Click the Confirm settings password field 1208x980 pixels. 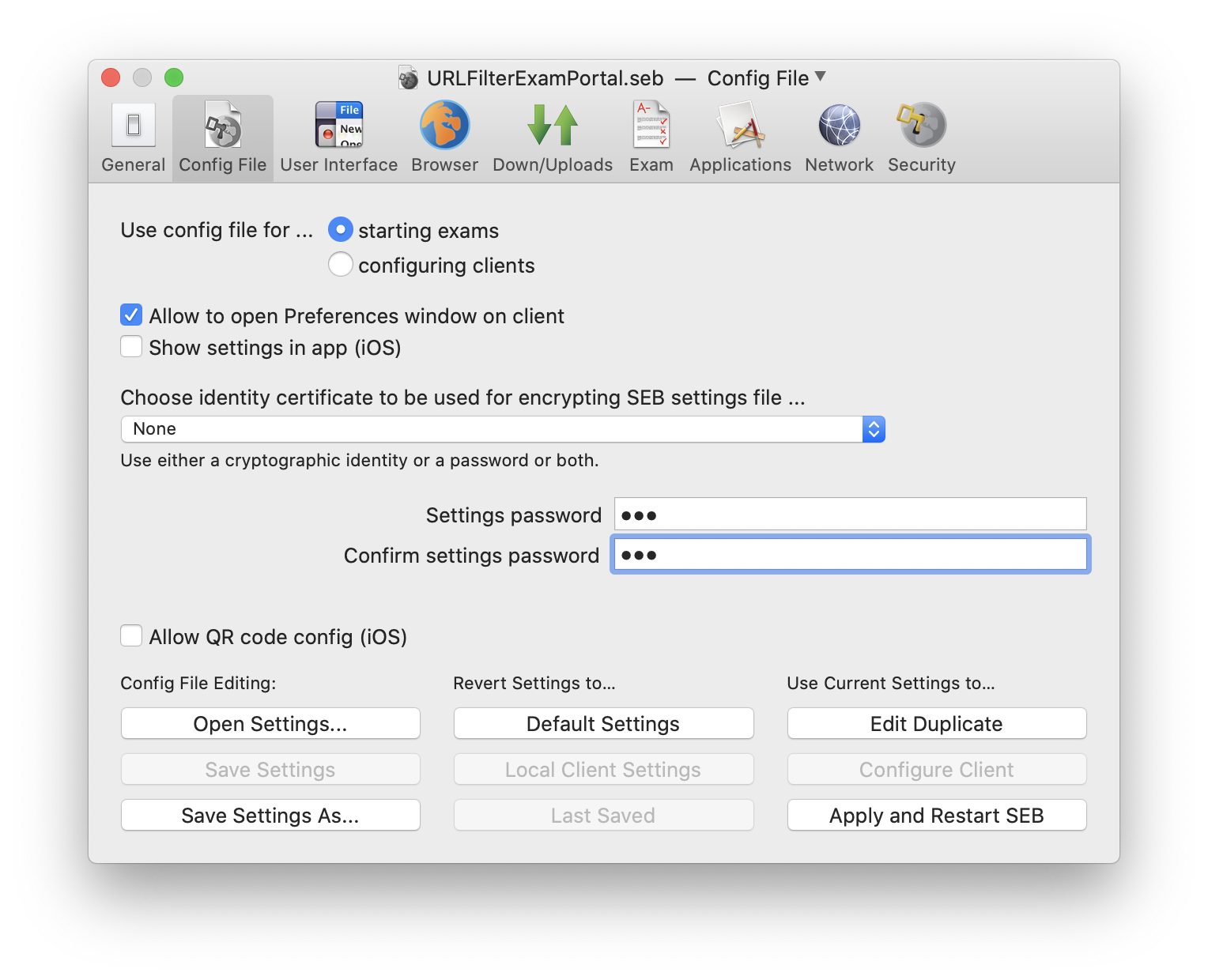[x=850, y=554]
